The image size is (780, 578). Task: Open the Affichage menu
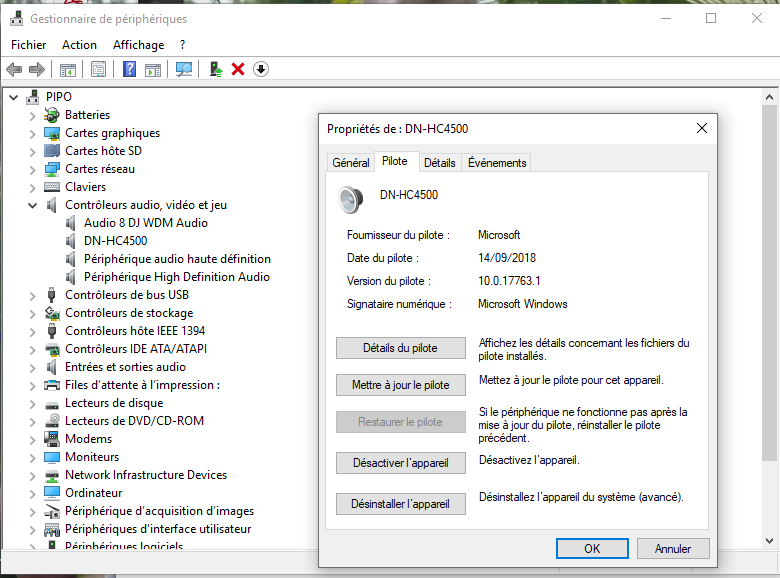point(138,45)
